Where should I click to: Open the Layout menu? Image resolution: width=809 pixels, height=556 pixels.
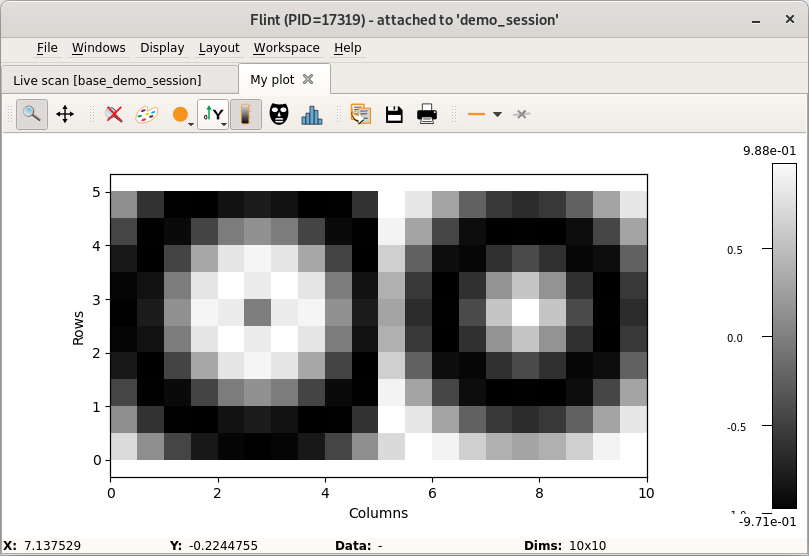[x=219, y=48]
